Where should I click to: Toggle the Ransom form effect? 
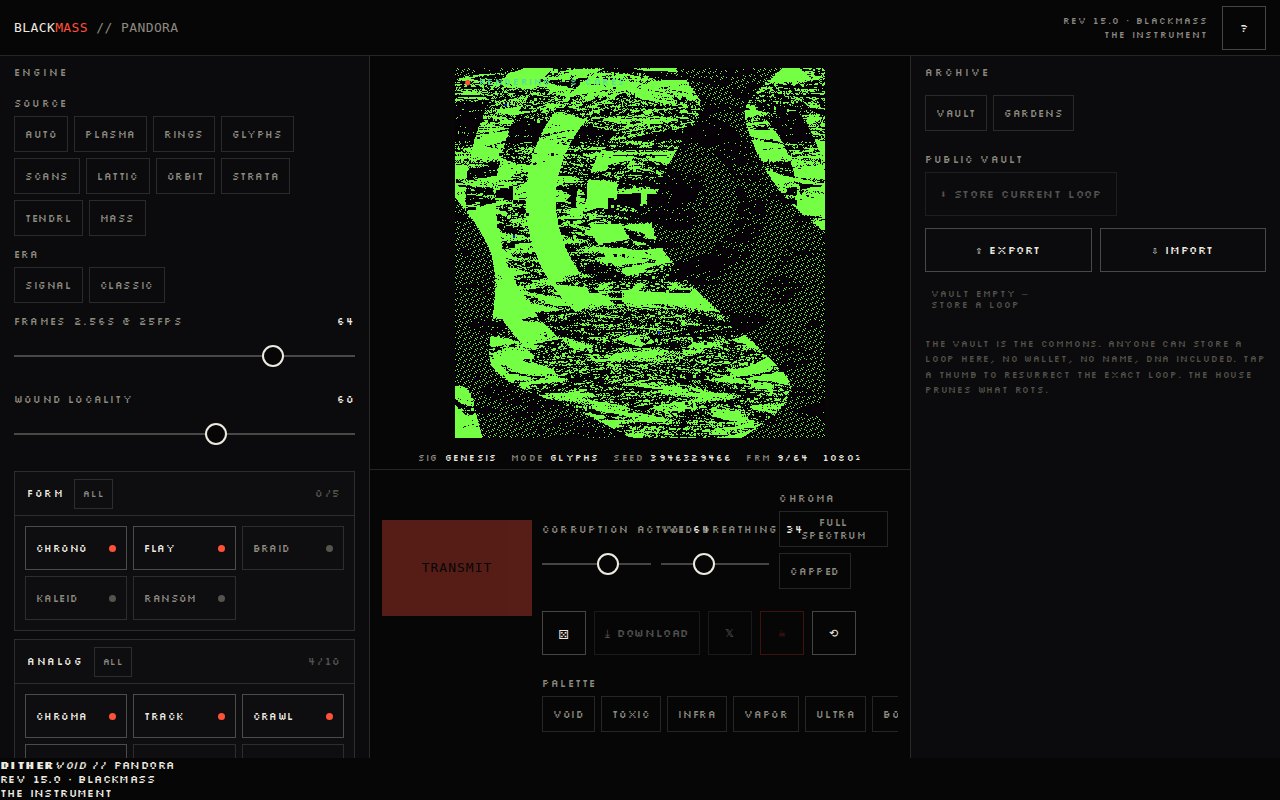click(x=184, y=598)
